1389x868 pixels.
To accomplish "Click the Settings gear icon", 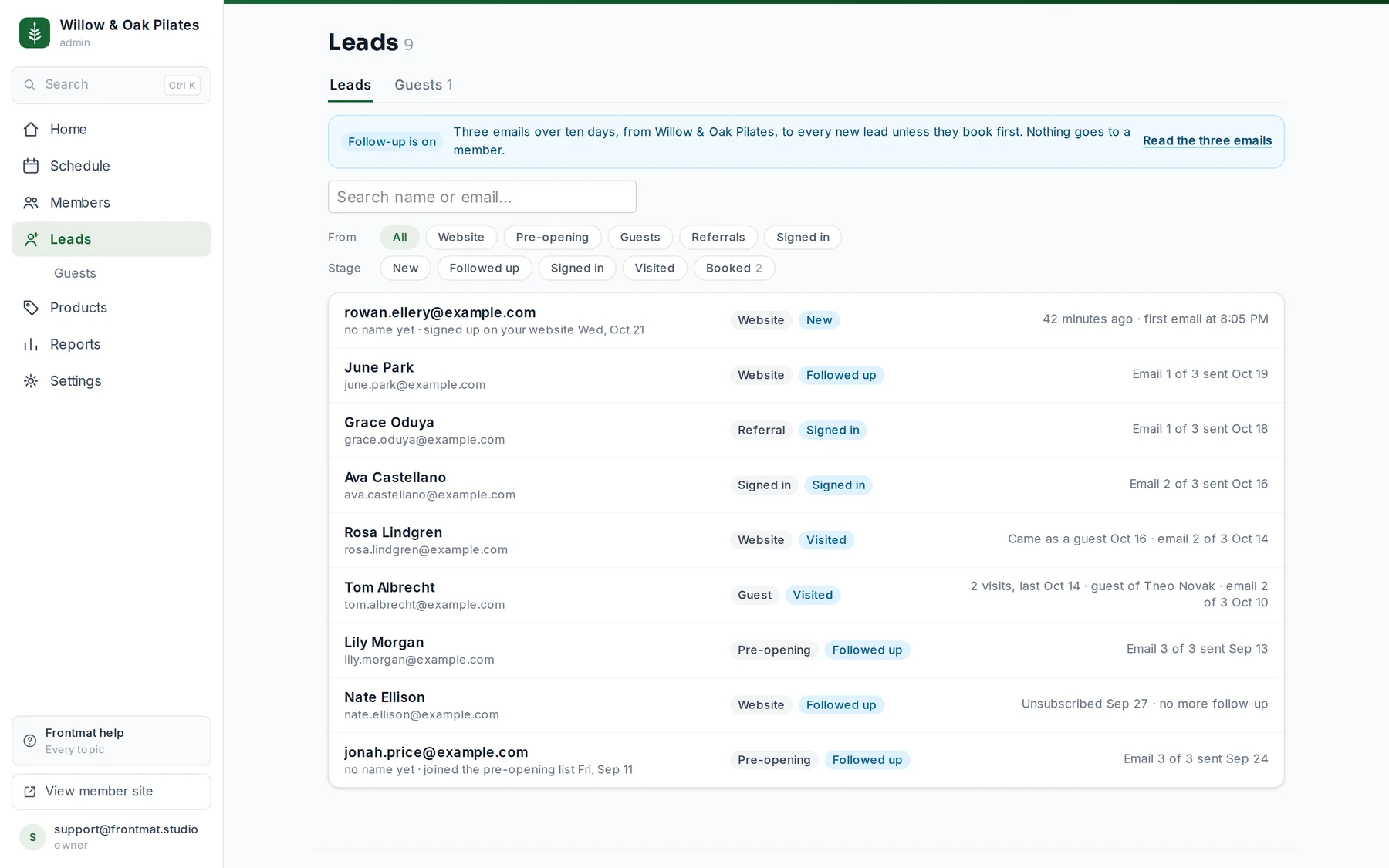I will click(31, 381).
